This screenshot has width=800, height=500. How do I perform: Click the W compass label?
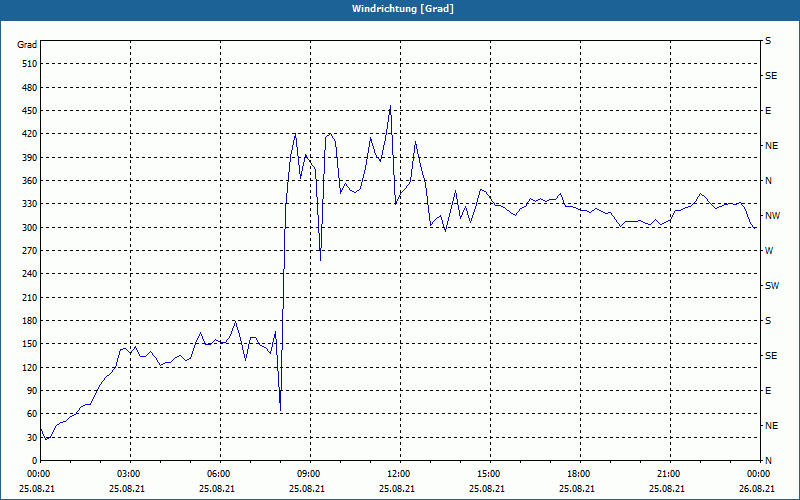(x=769, y=251)
